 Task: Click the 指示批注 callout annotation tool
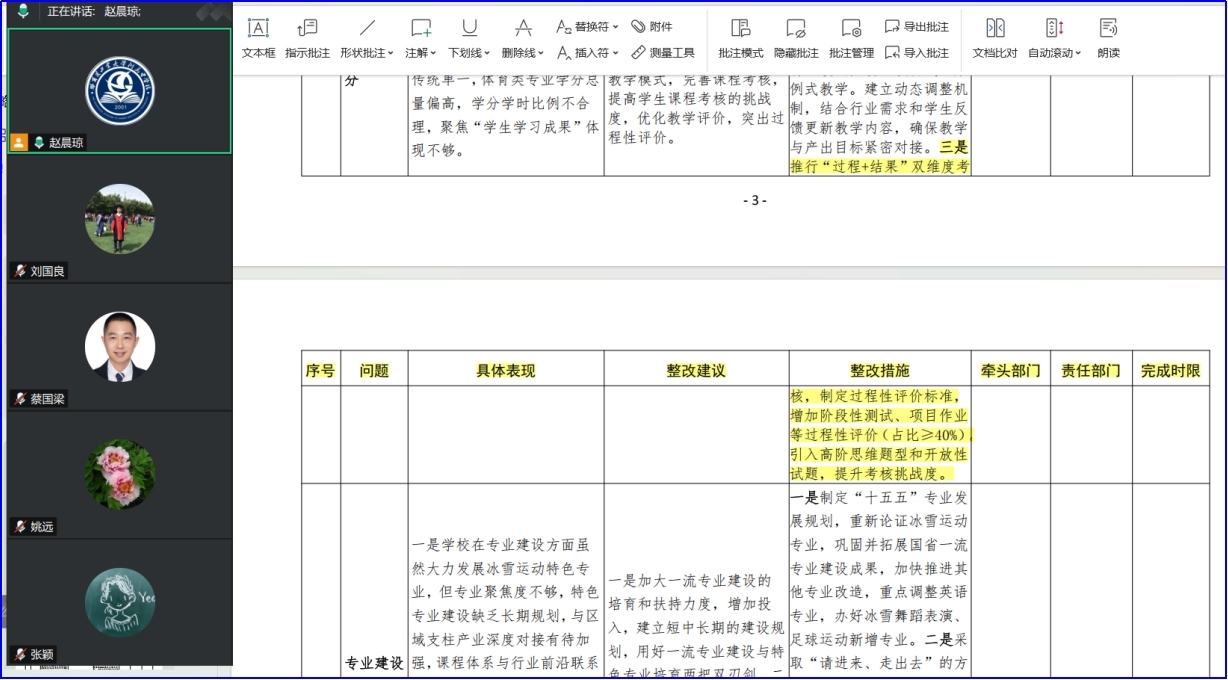pyautogui.click(x=307, y=38)
